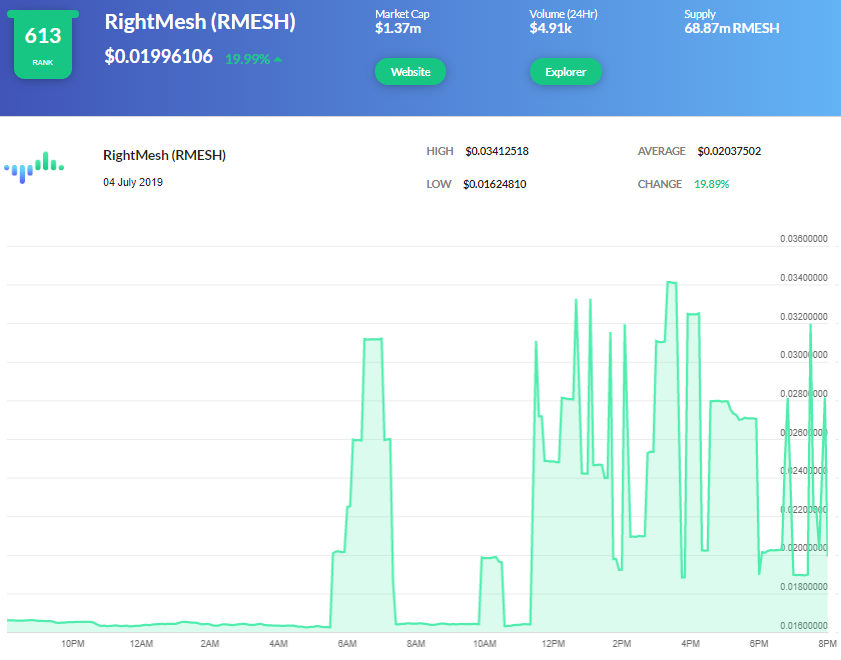Click the high value $0.03412518
Image resolution: width=841 pixels, height=660 pixels.
tap(497, 151)
